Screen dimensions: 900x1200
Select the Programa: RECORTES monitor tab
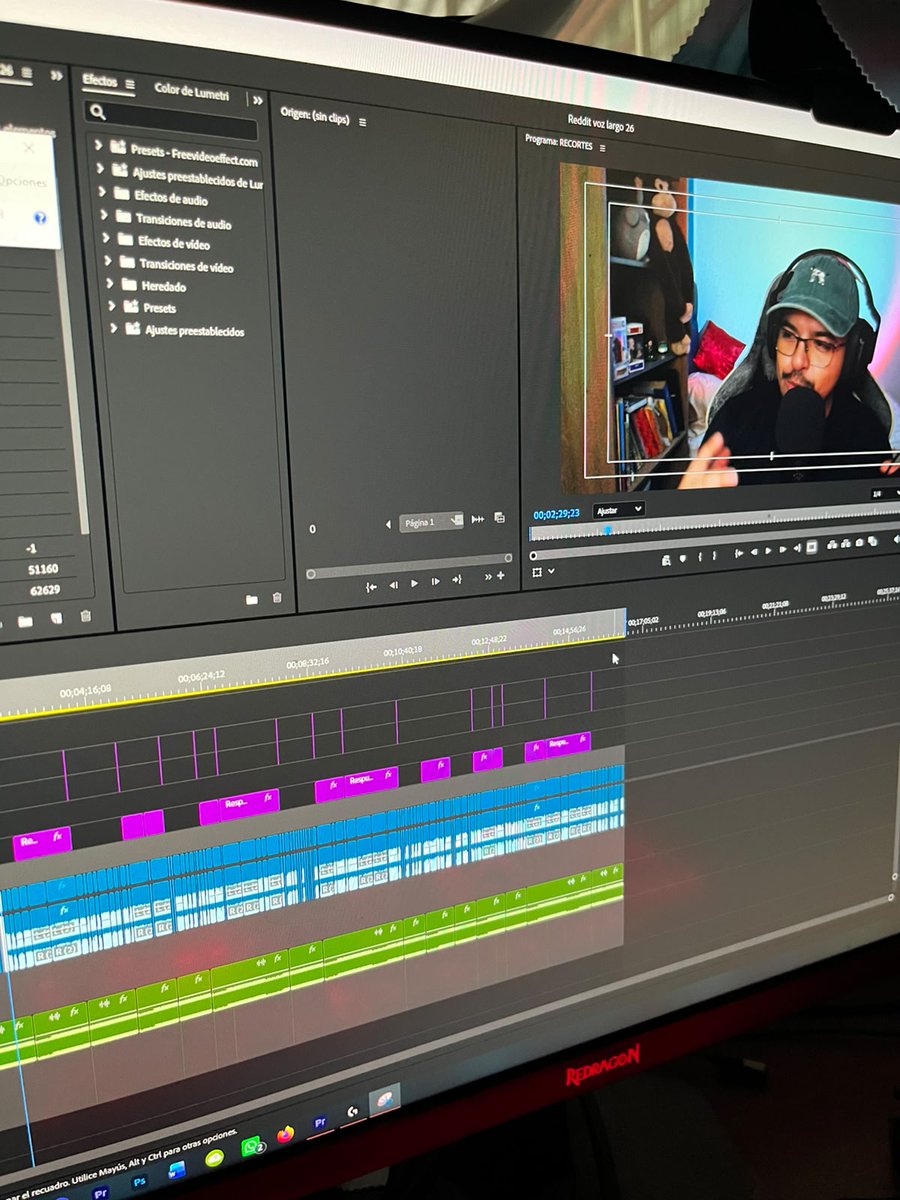tap(559, 144)
